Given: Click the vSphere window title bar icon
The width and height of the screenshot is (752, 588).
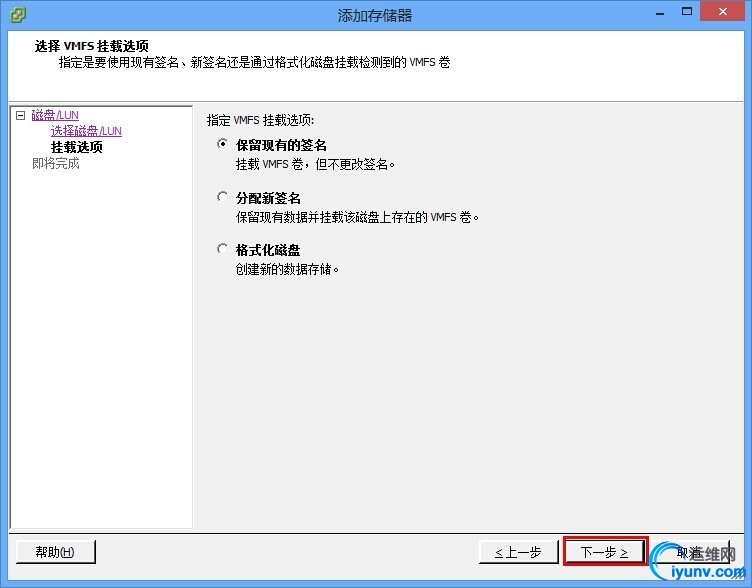Looking at the screenshot, I should 18,15.
